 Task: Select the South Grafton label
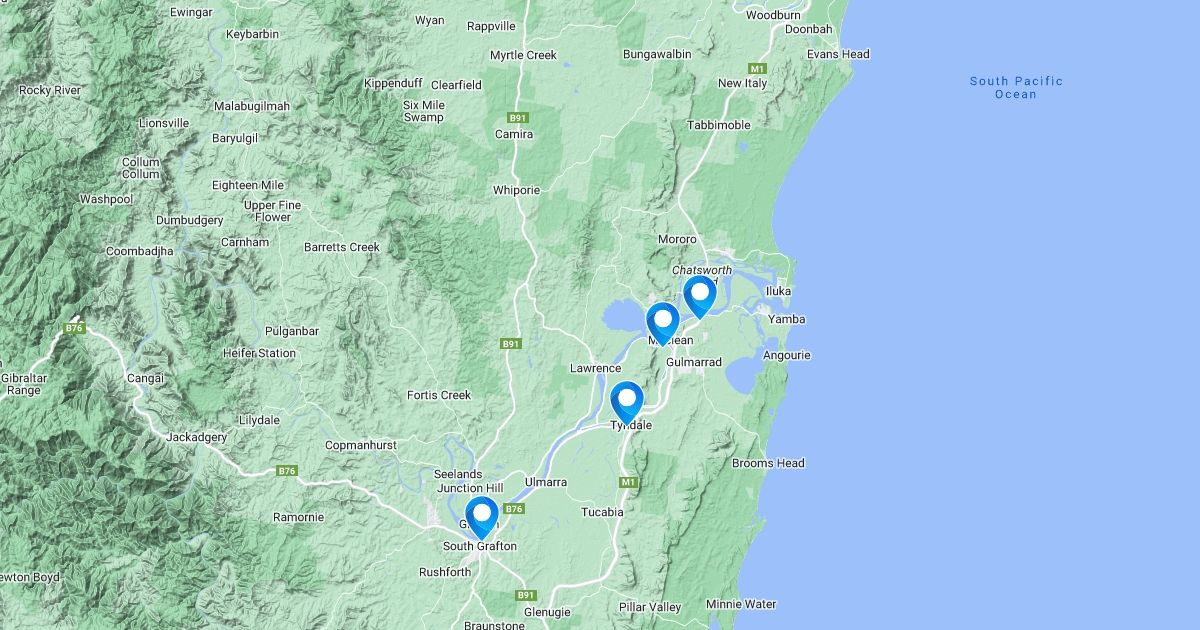pos(480,546)
